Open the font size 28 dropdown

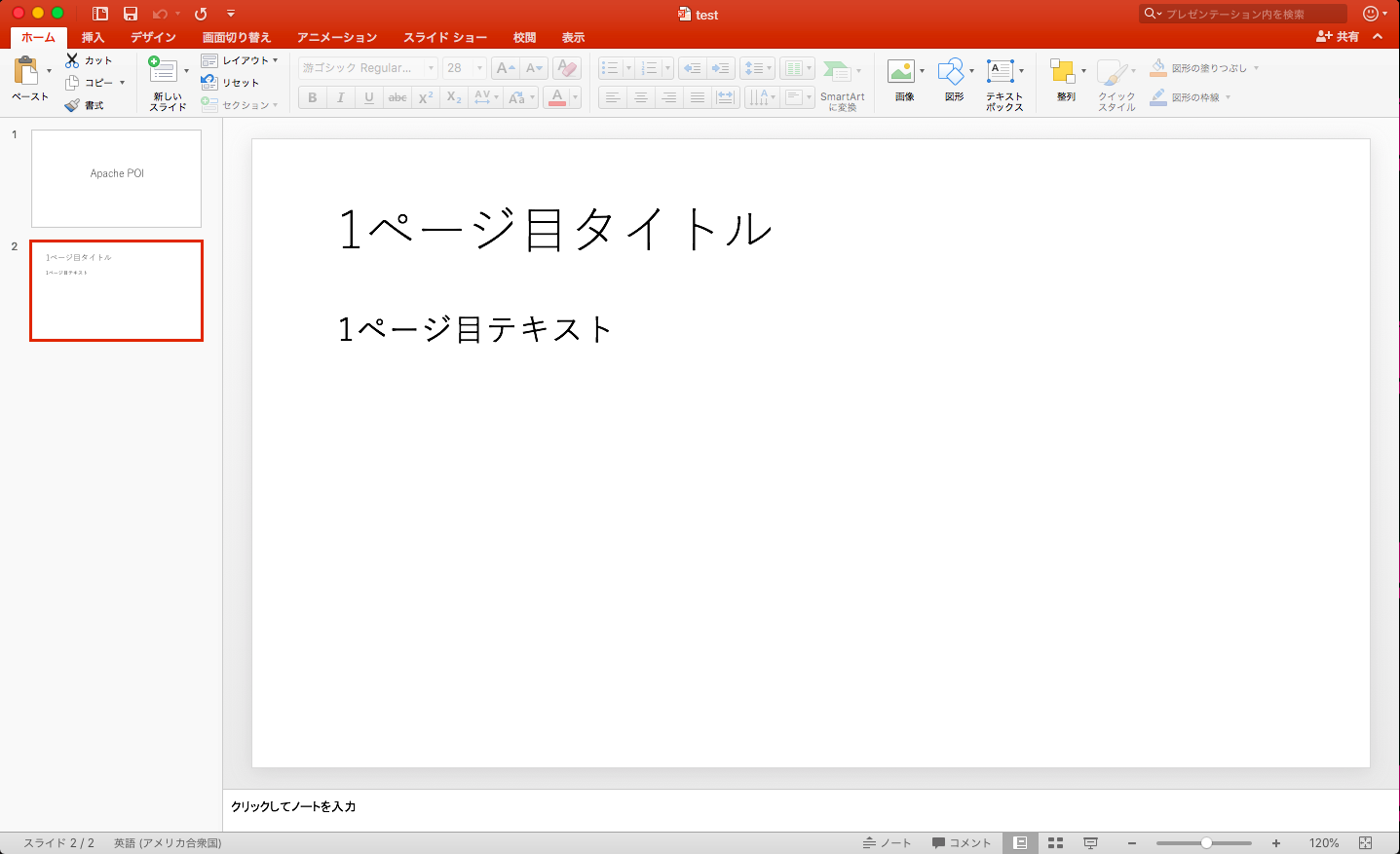point(478,68)
